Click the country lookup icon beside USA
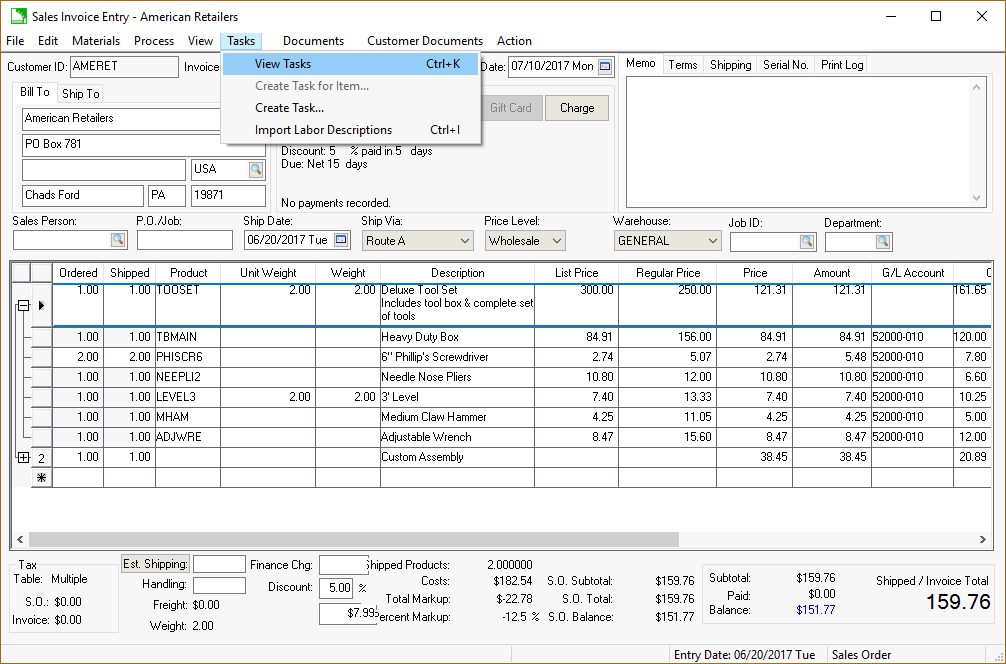The width and height of the screenshot is (1006, 664). pos(256,169)
